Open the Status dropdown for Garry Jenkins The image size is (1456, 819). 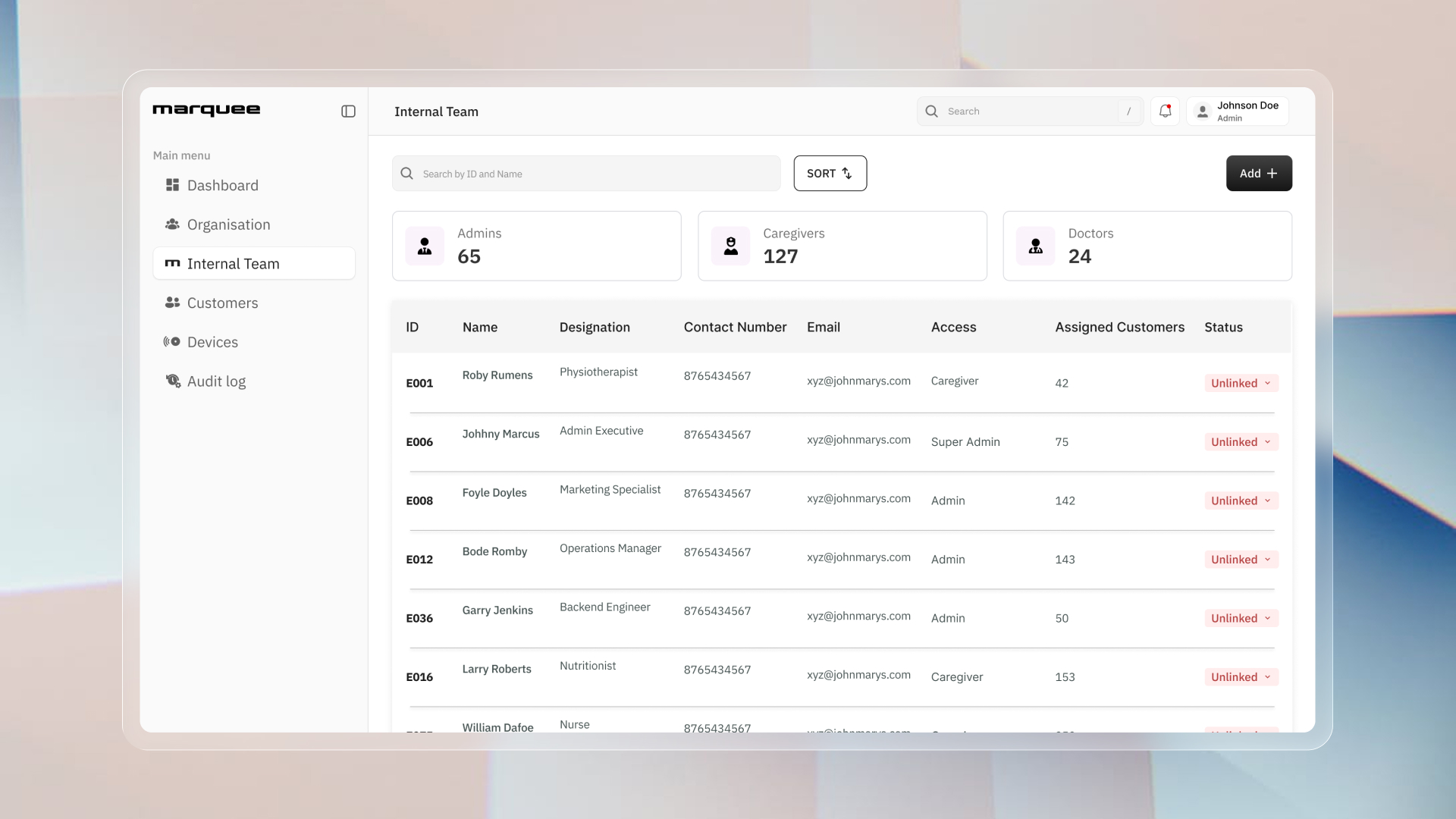[x=1241, y=618]
